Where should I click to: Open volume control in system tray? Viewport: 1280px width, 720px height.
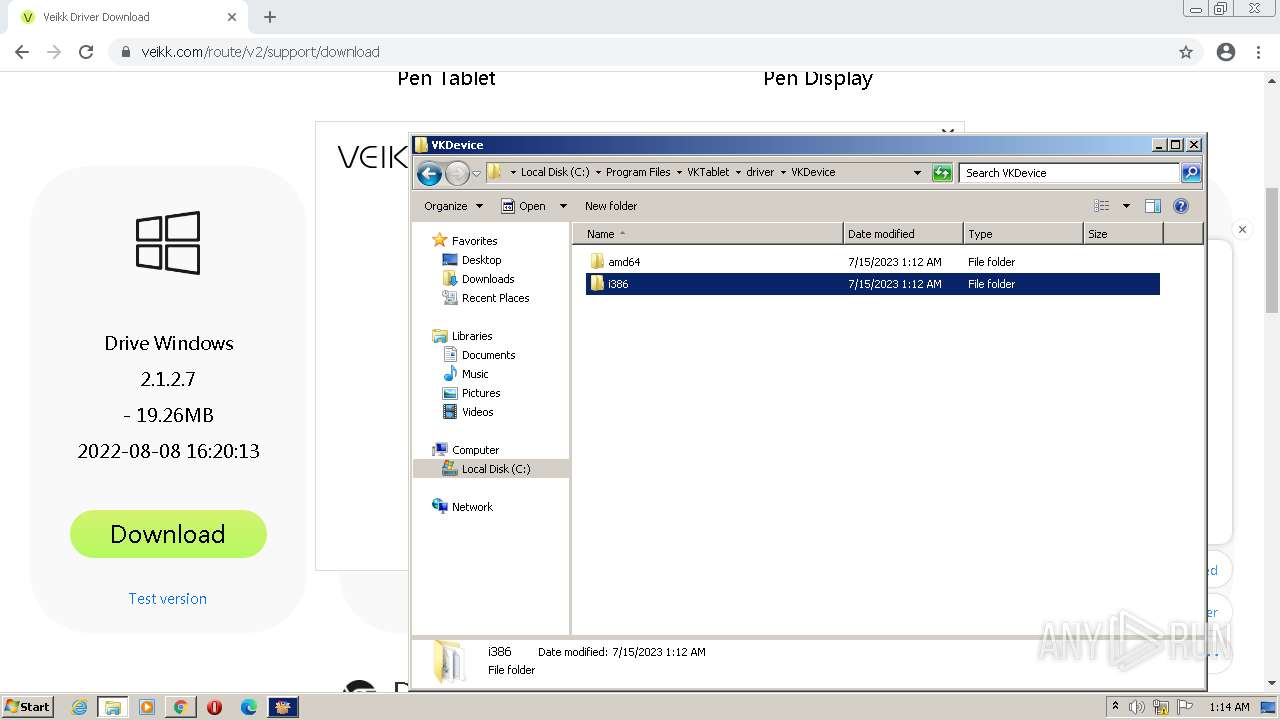1137,707
